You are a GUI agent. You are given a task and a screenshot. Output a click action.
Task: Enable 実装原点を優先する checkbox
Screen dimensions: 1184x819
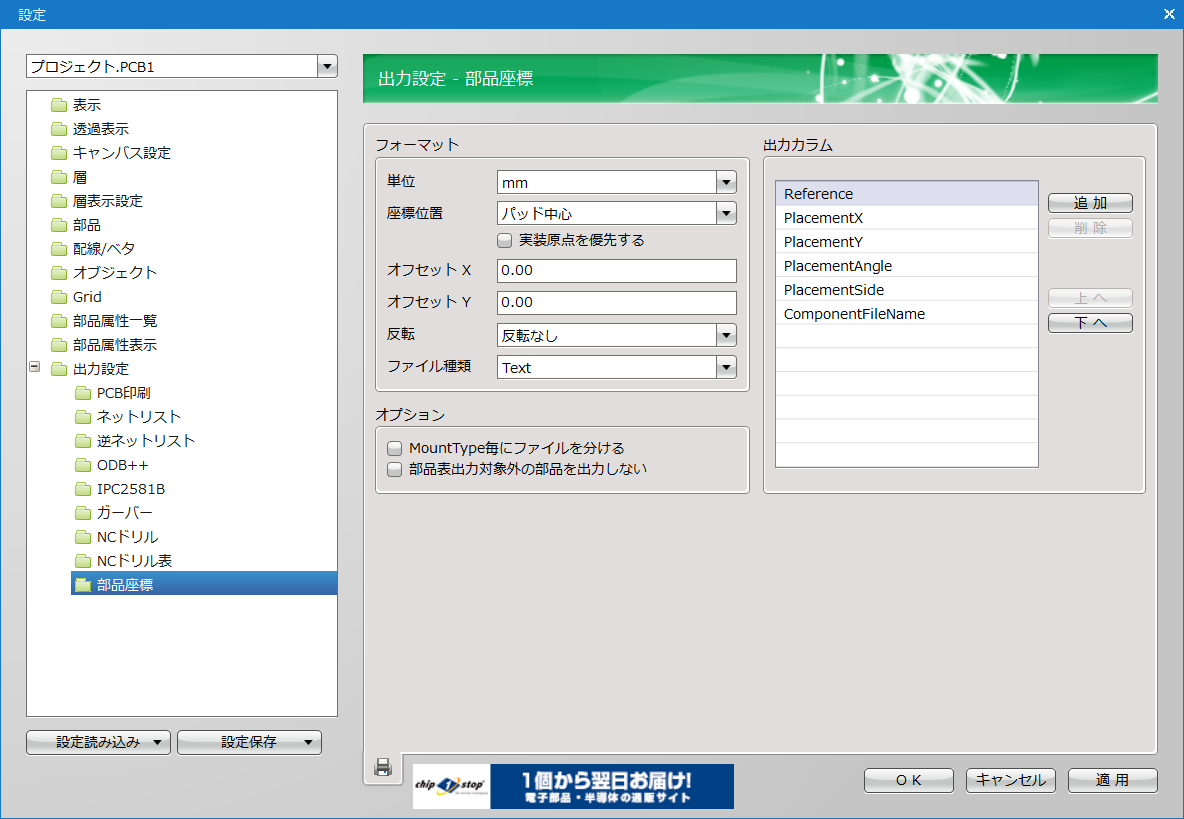click(505, 240)
